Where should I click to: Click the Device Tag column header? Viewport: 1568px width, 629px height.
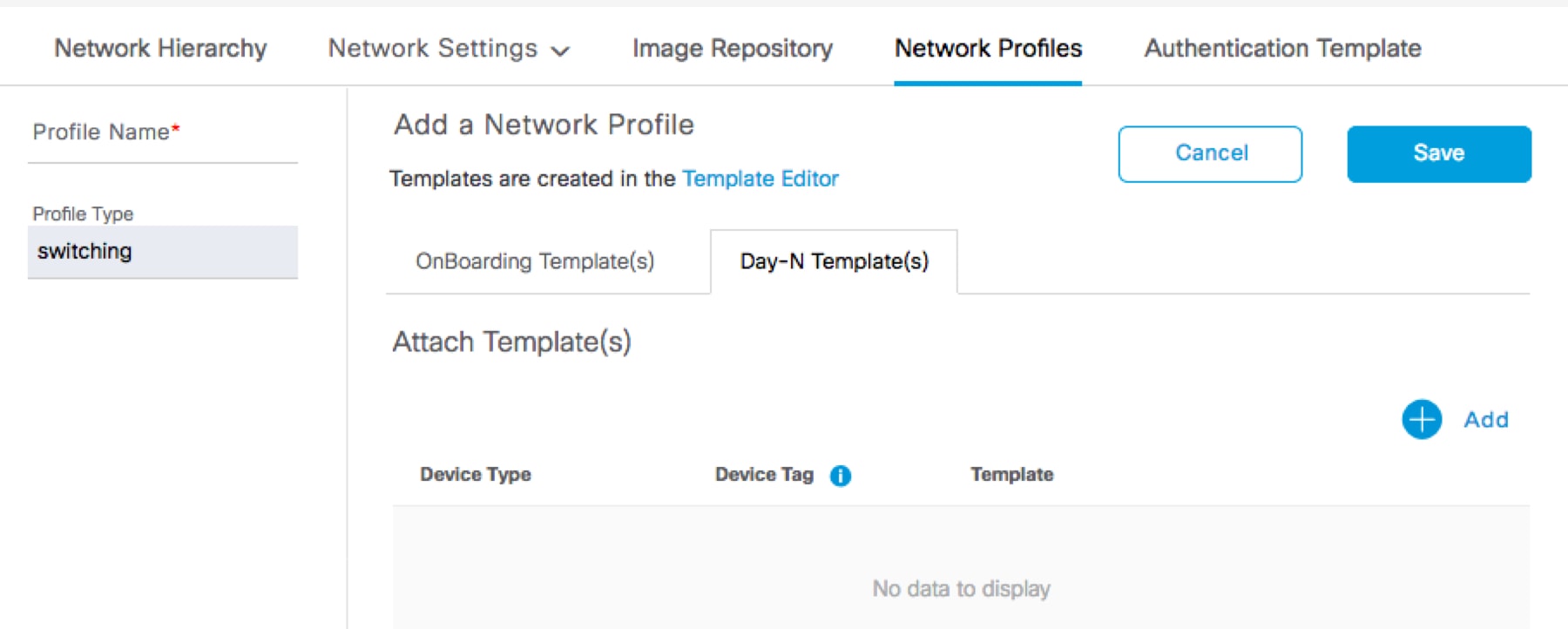[x=763, y=475]
